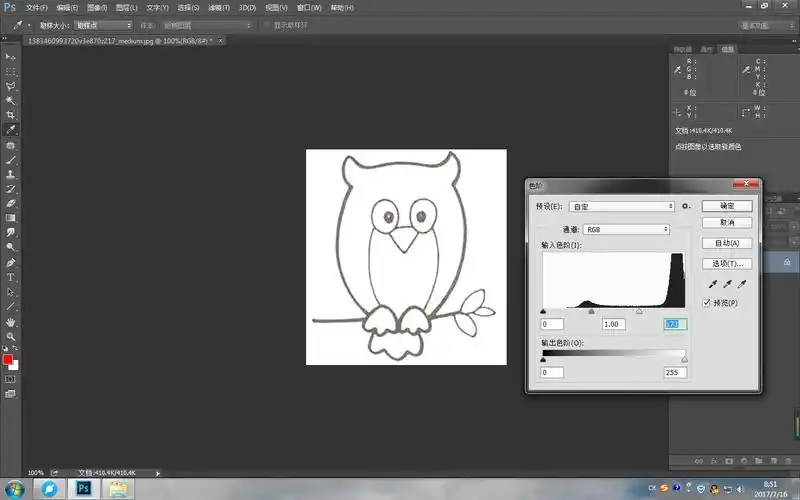Click the red foreground color swatch
This screenshot has width=800, height=500.
(x=8, y=360)
